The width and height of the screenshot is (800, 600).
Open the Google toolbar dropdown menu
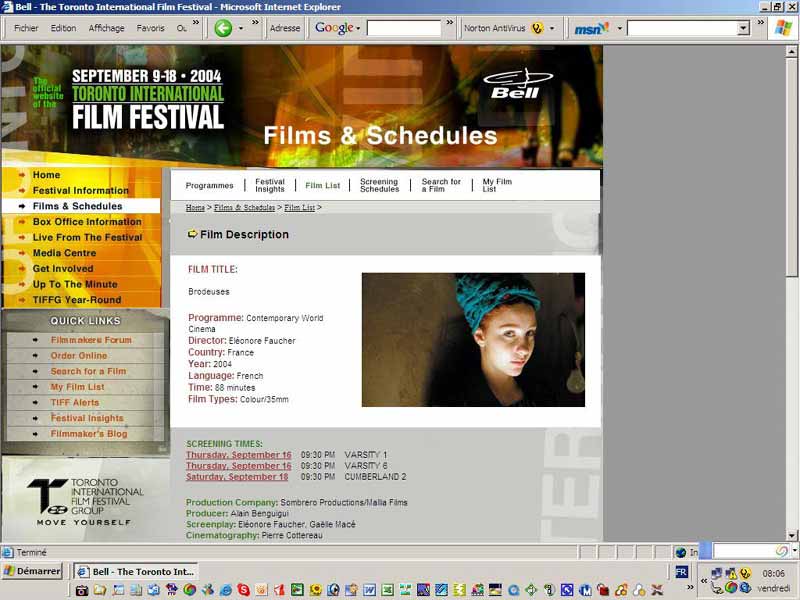pos(357,28)
